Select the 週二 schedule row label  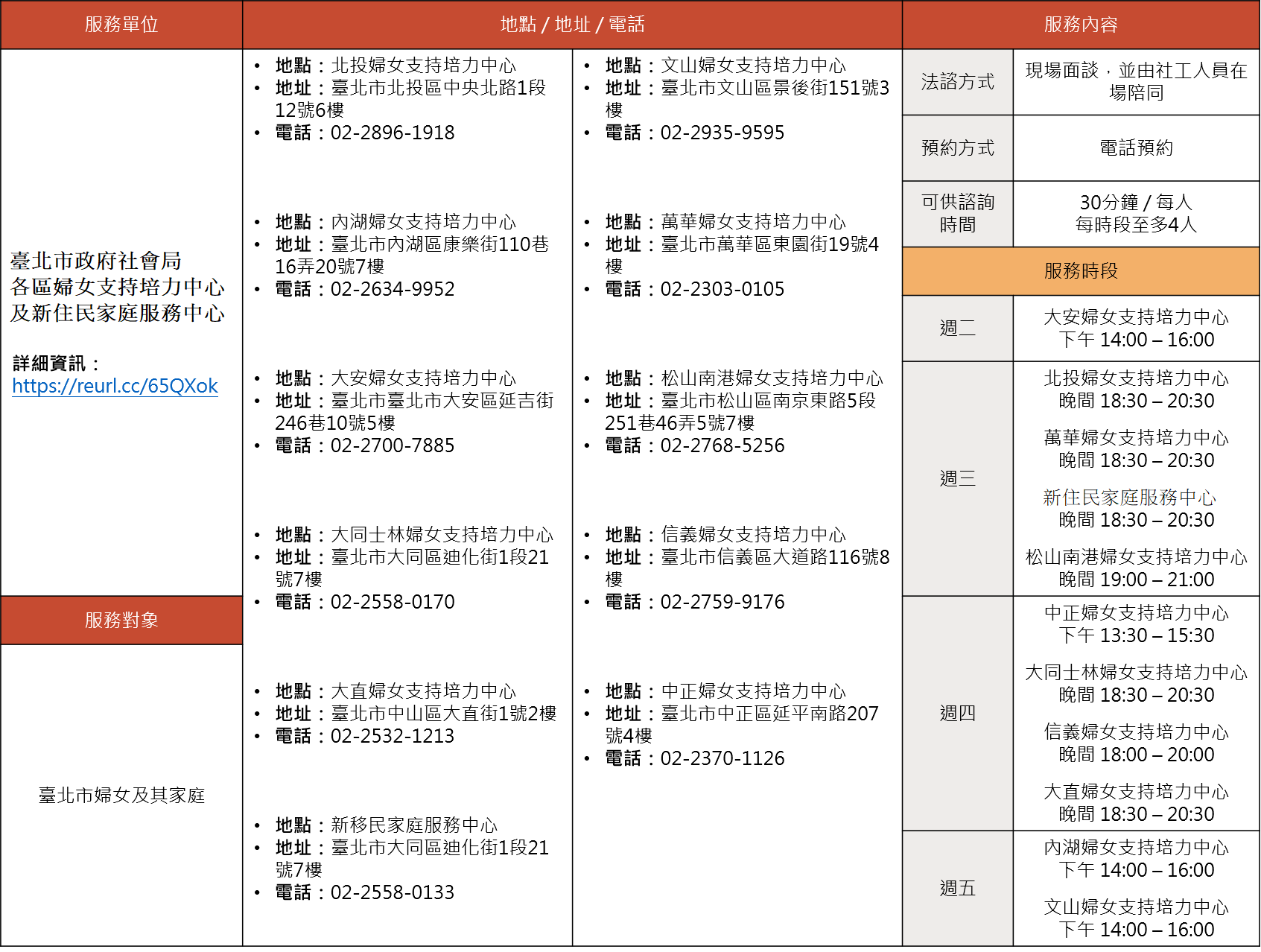point(957,329)
